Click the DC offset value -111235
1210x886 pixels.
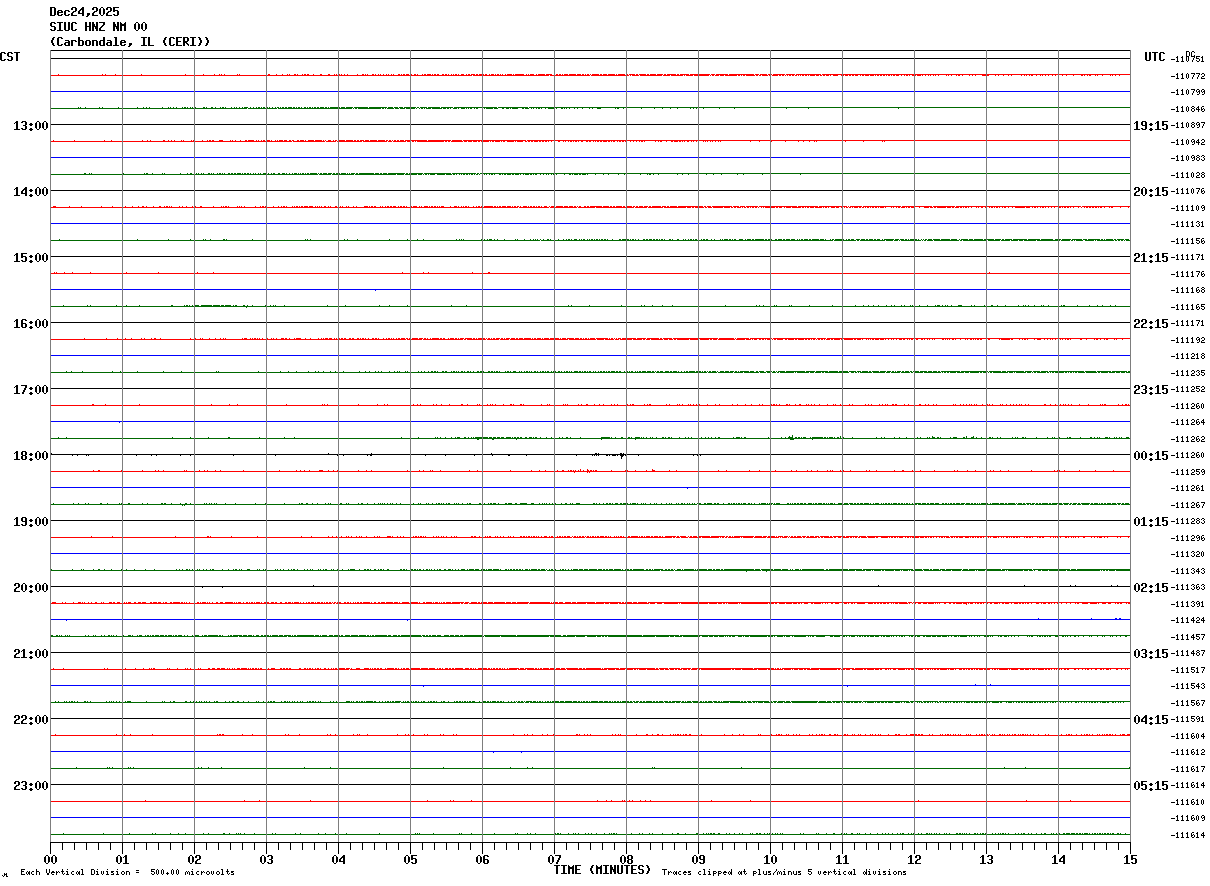point(1188,374)
